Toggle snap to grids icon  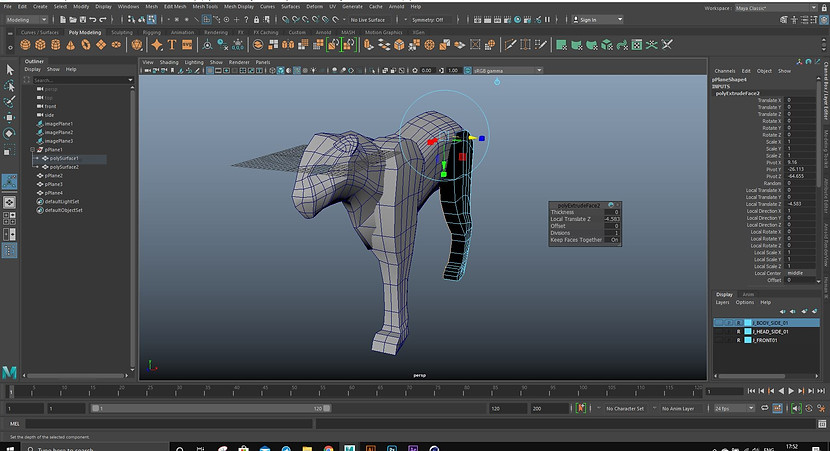click(285, 20)
